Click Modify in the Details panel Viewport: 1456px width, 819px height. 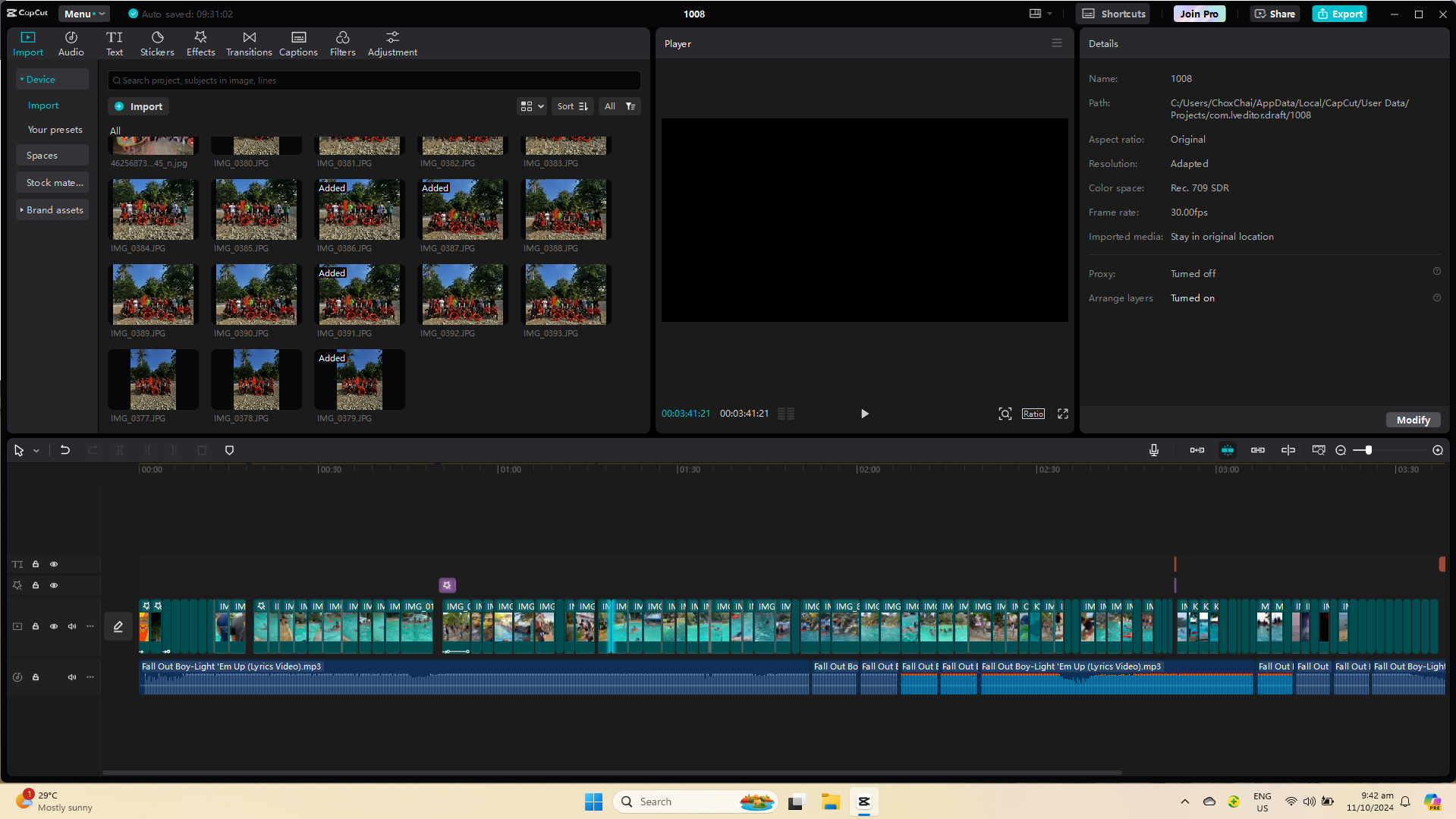coord(1413,420)
